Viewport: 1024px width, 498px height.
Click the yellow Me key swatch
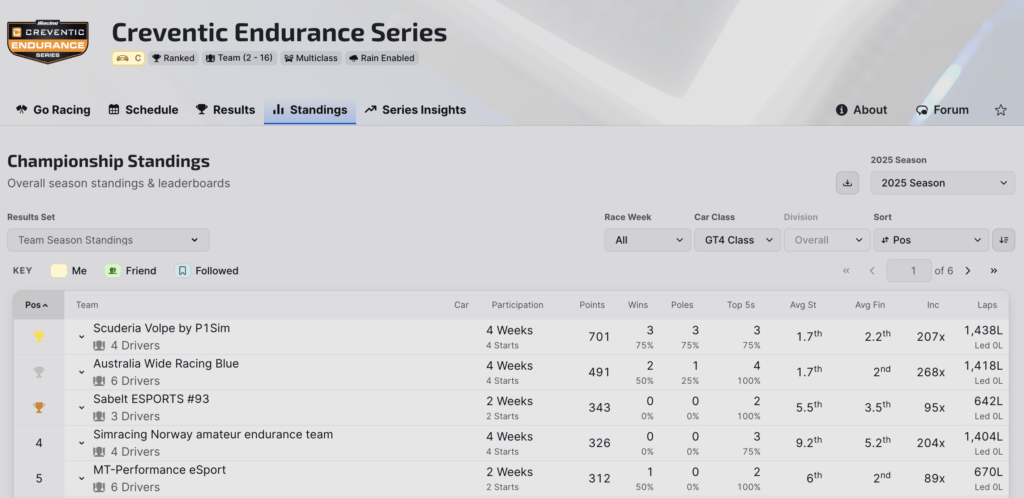59,271
